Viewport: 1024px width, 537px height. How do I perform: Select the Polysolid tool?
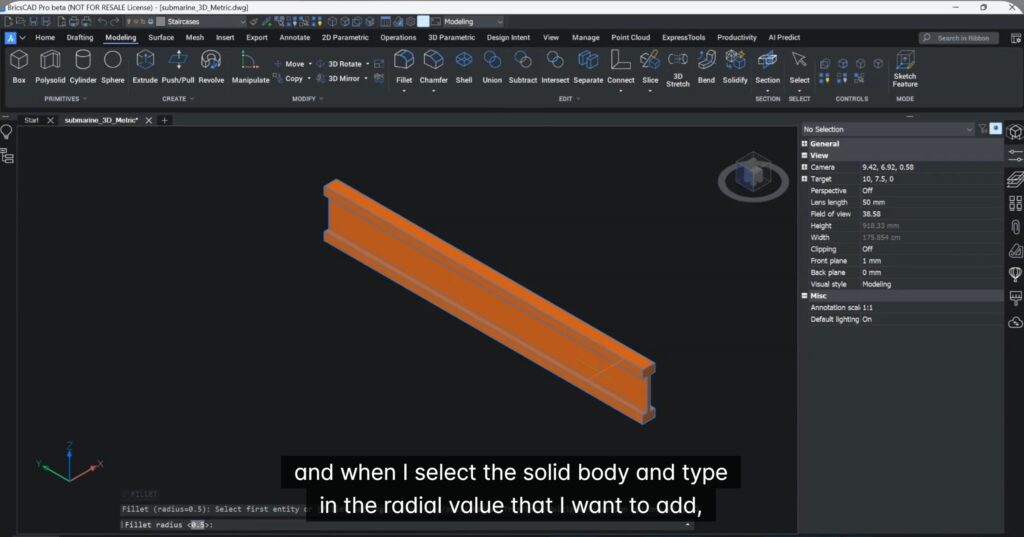click(50, 67)
